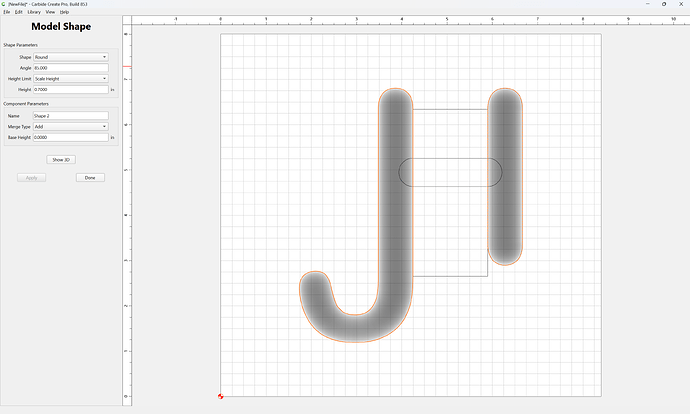Viewport: 690px width, 414px height.
Task: Click the Apply button
Action: click(x=32, y=178)
